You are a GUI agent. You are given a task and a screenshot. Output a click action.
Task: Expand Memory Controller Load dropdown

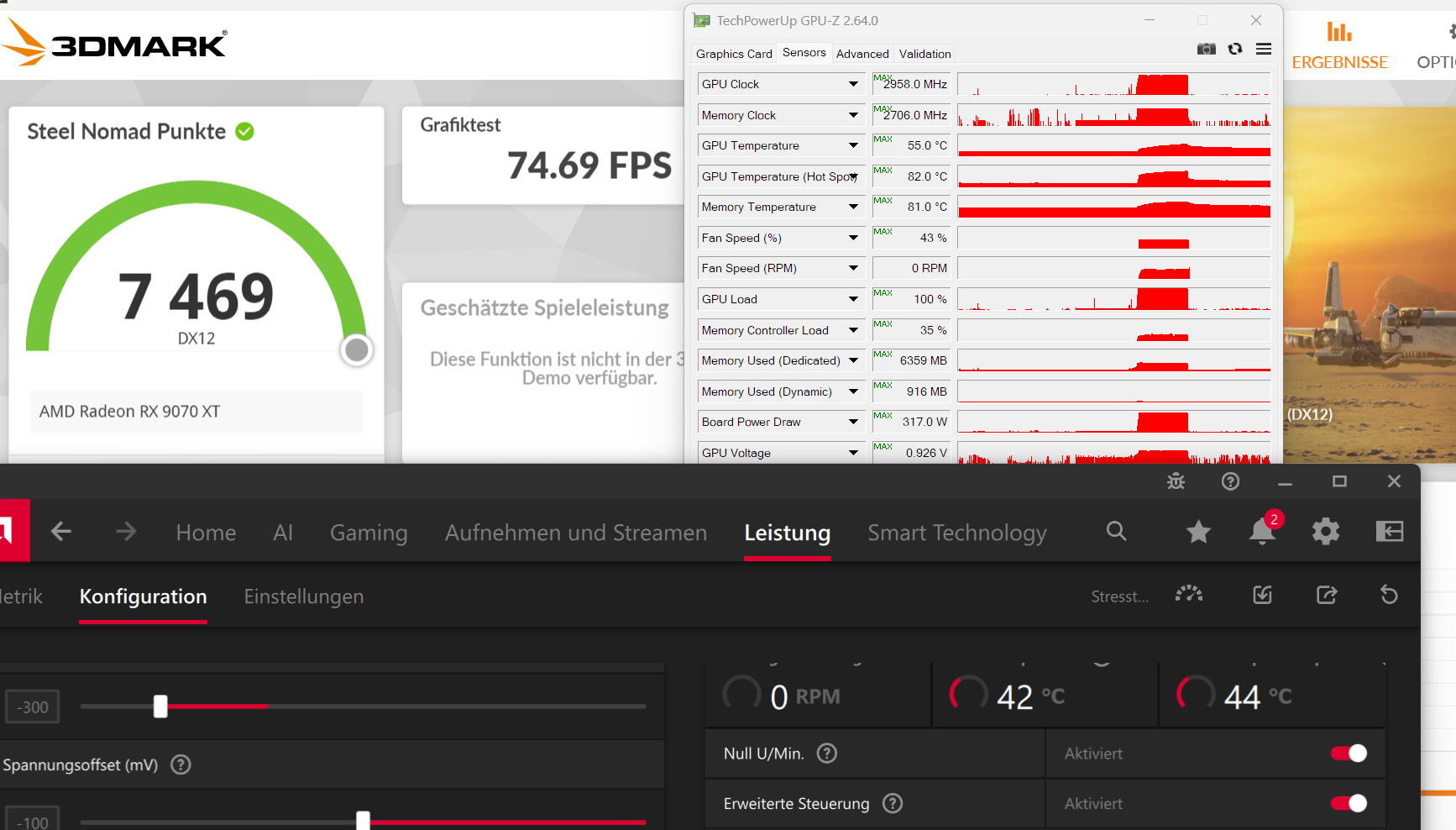tap(853, 330)
